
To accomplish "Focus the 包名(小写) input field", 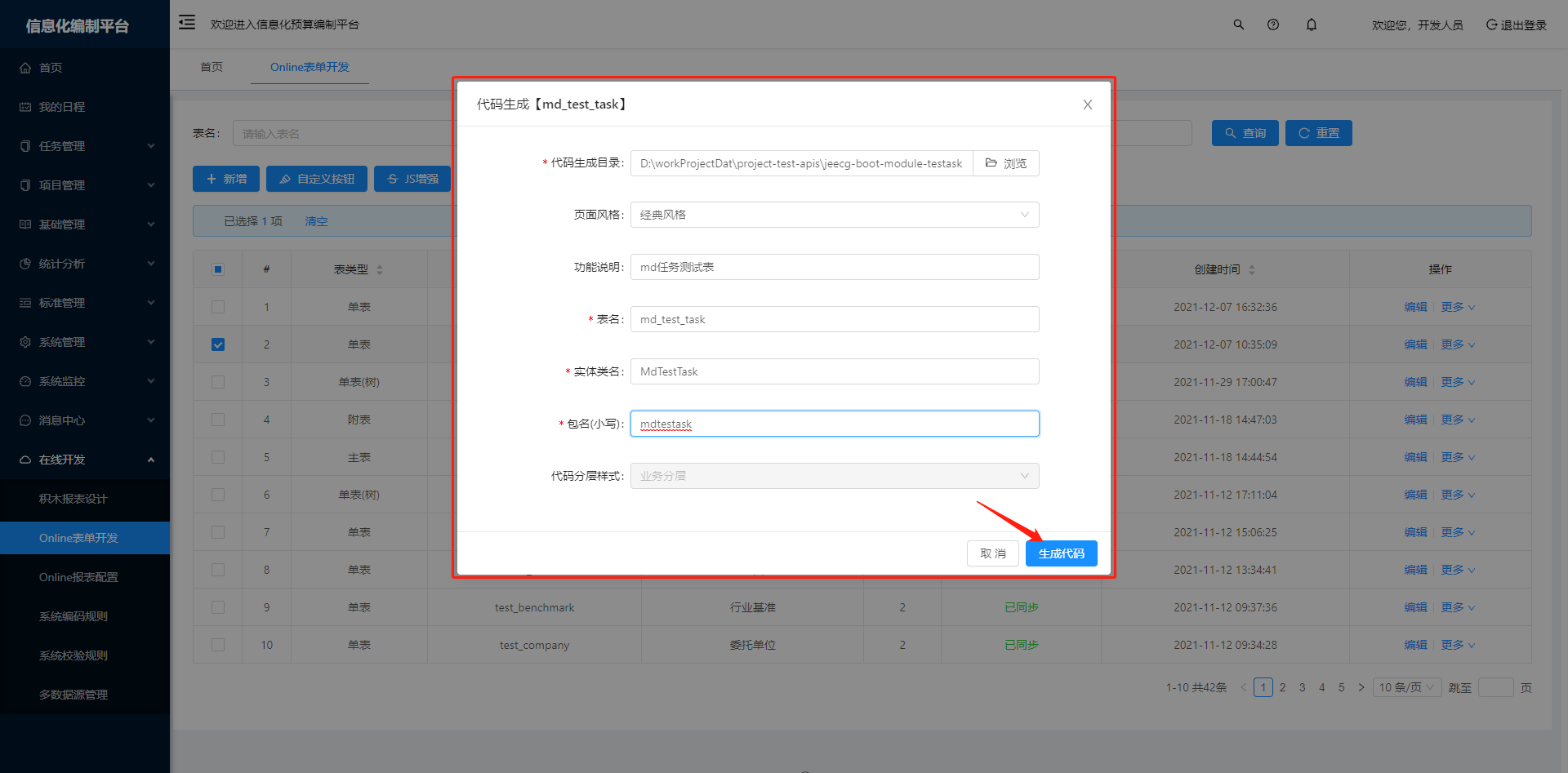I will 835,424.
